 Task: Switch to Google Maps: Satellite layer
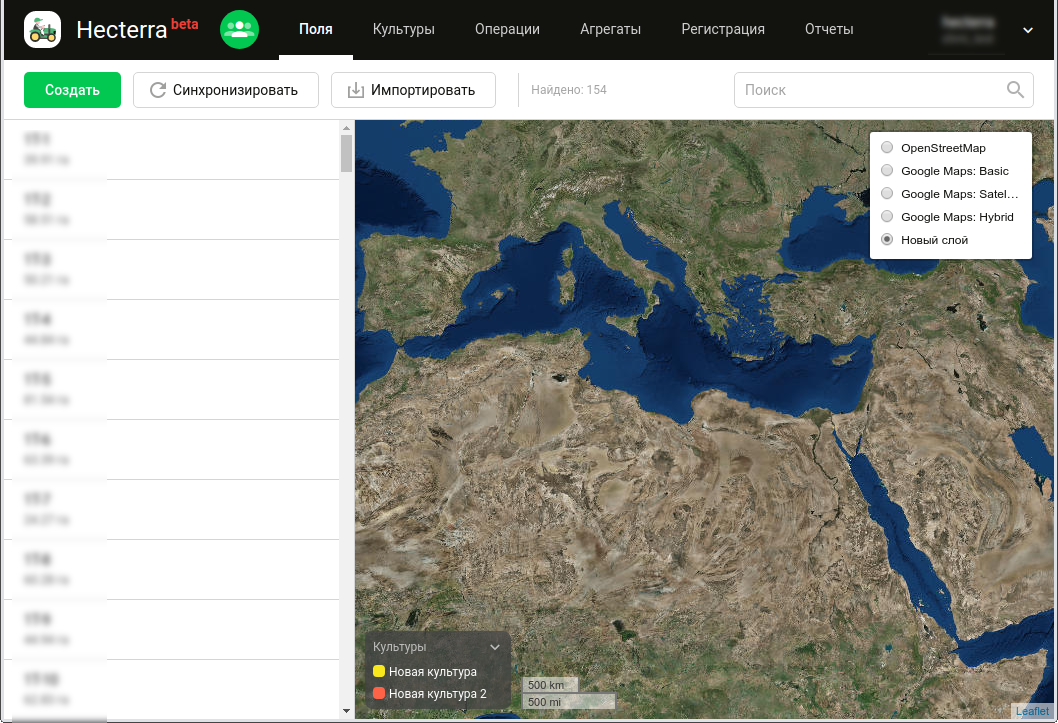point(887,194)
